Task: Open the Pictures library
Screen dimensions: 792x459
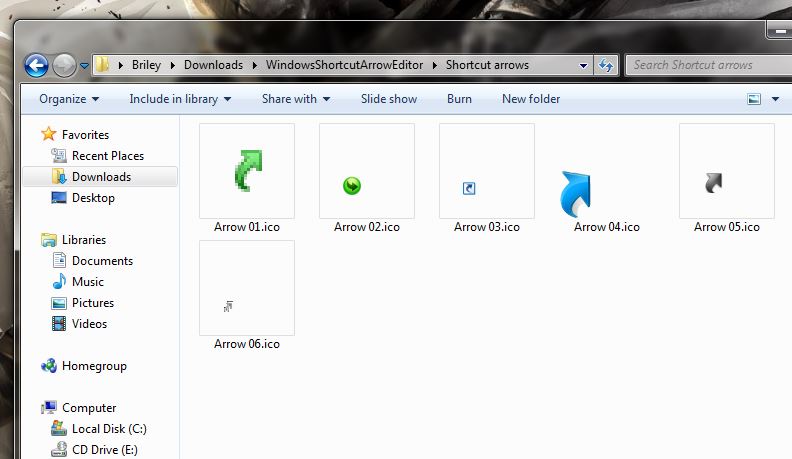Action: point(92,303)
